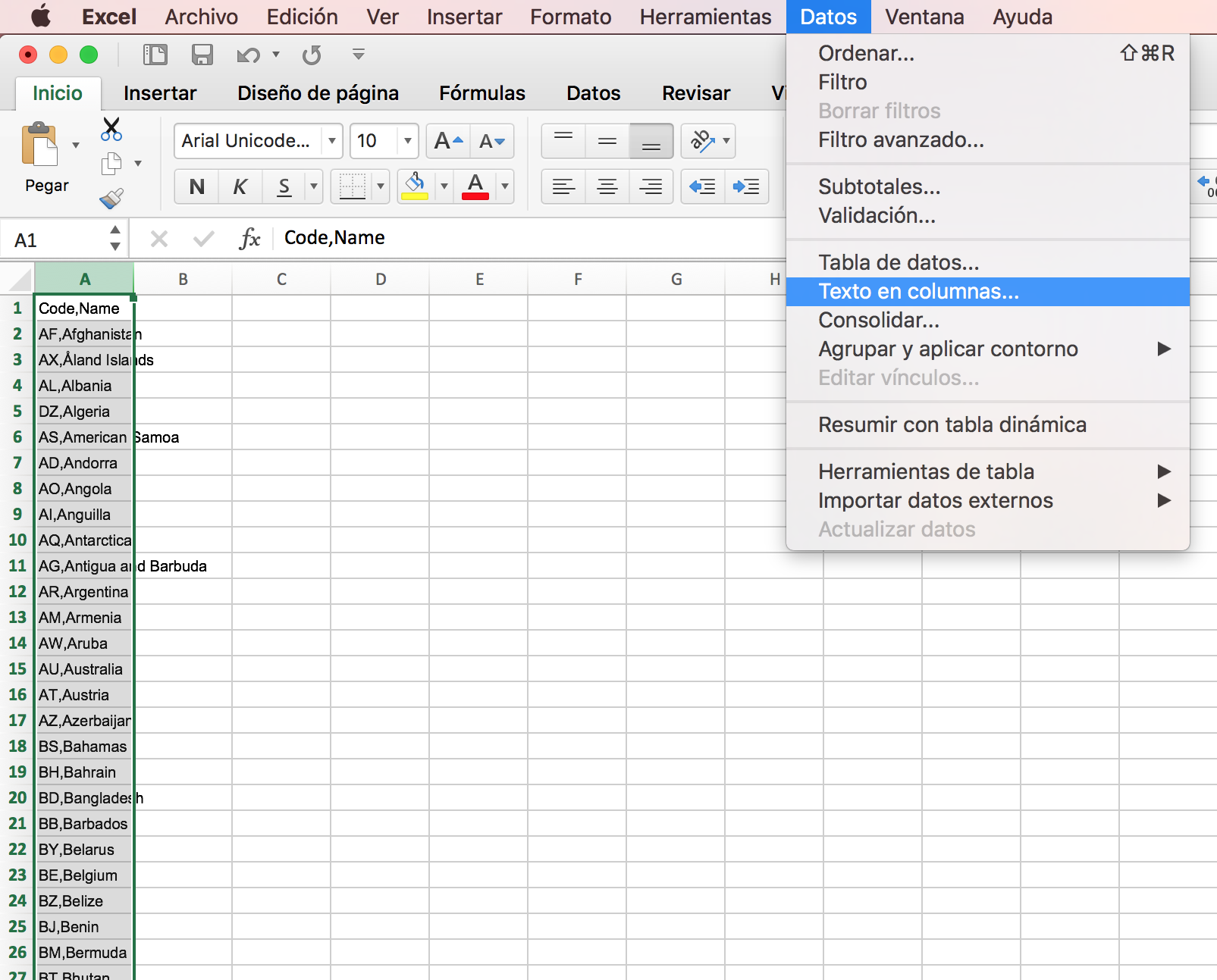Click the Cut scissors icon
The image size is (1217, 980).
coord(111,129)
